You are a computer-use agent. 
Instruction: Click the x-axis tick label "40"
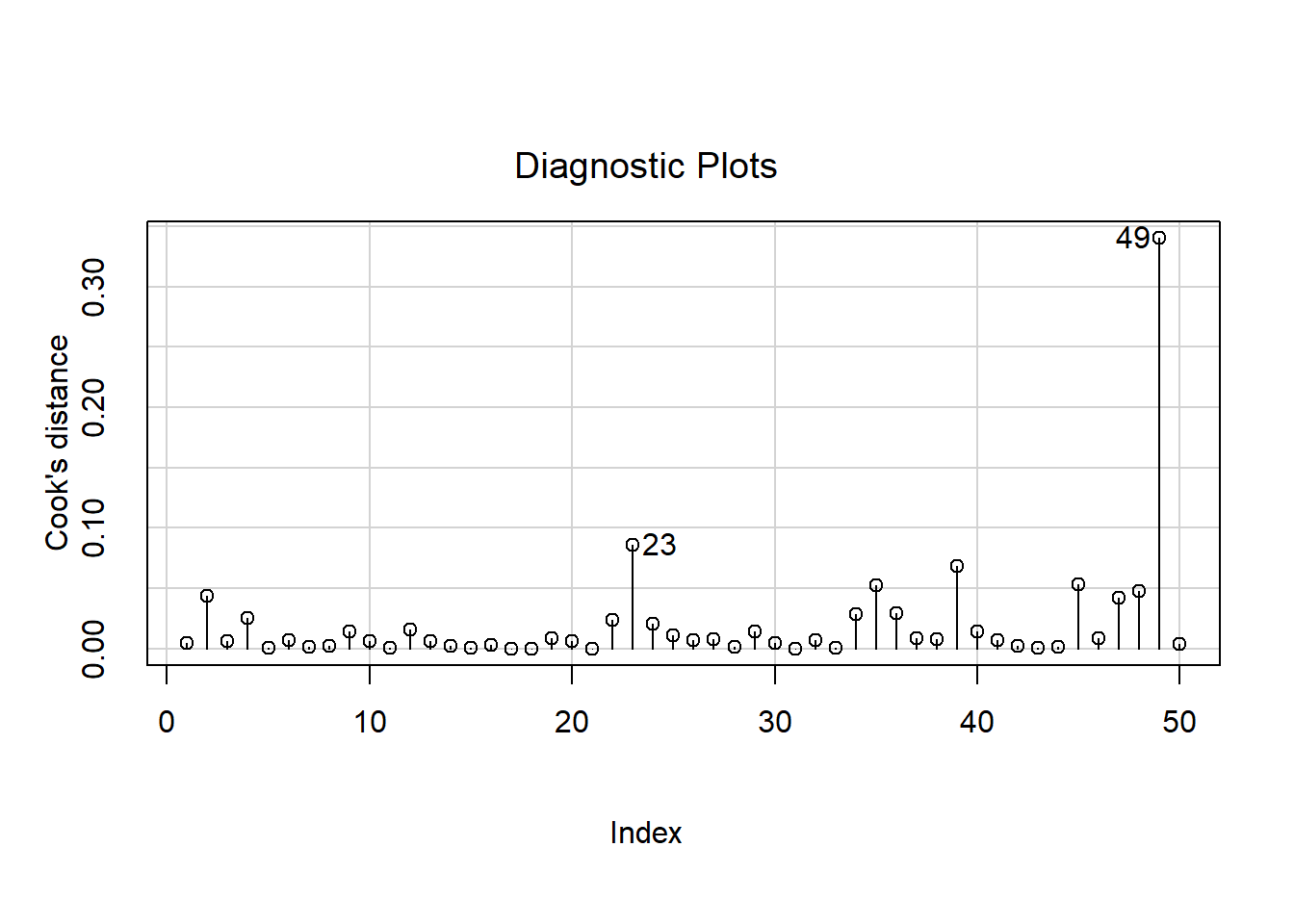977,722
